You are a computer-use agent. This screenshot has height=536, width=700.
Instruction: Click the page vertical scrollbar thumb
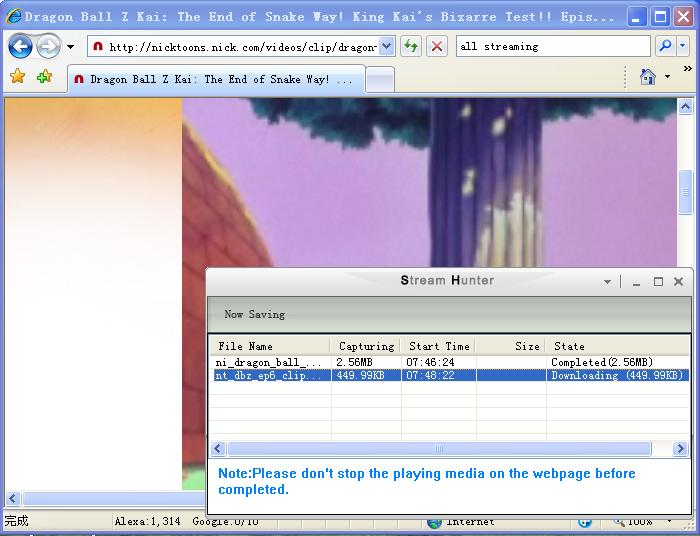click(x=686, y=192)
